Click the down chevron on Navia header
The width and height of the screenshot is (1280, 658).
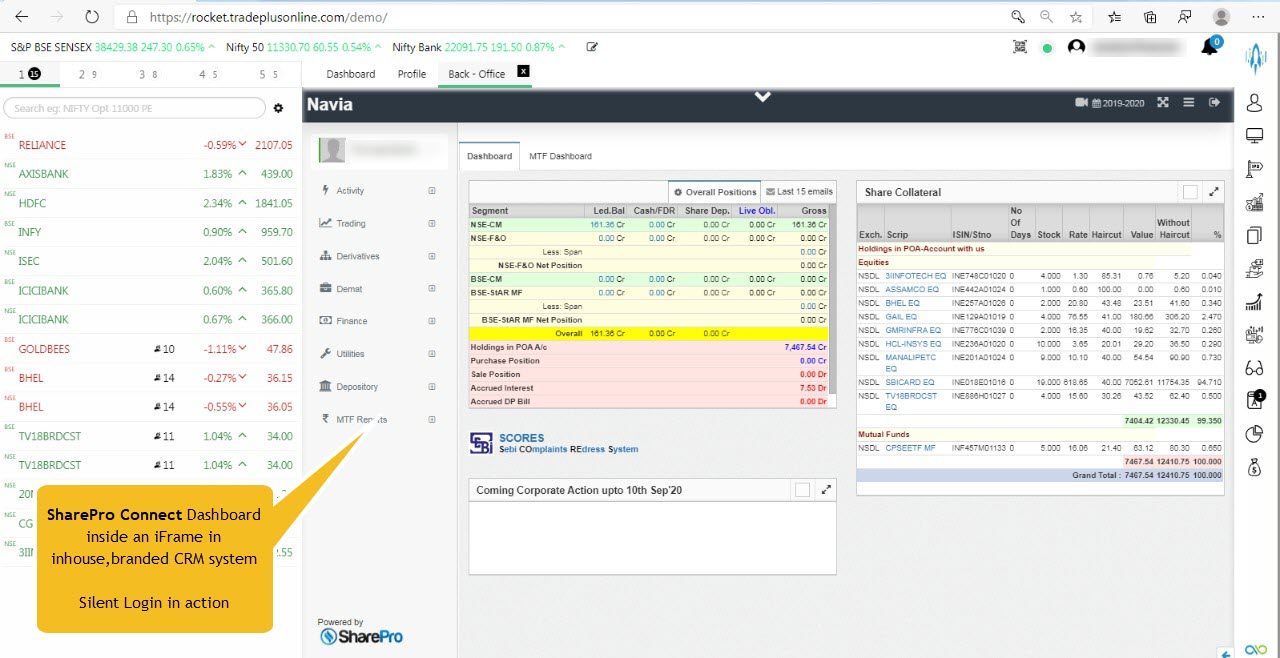(x=763, y=97)
